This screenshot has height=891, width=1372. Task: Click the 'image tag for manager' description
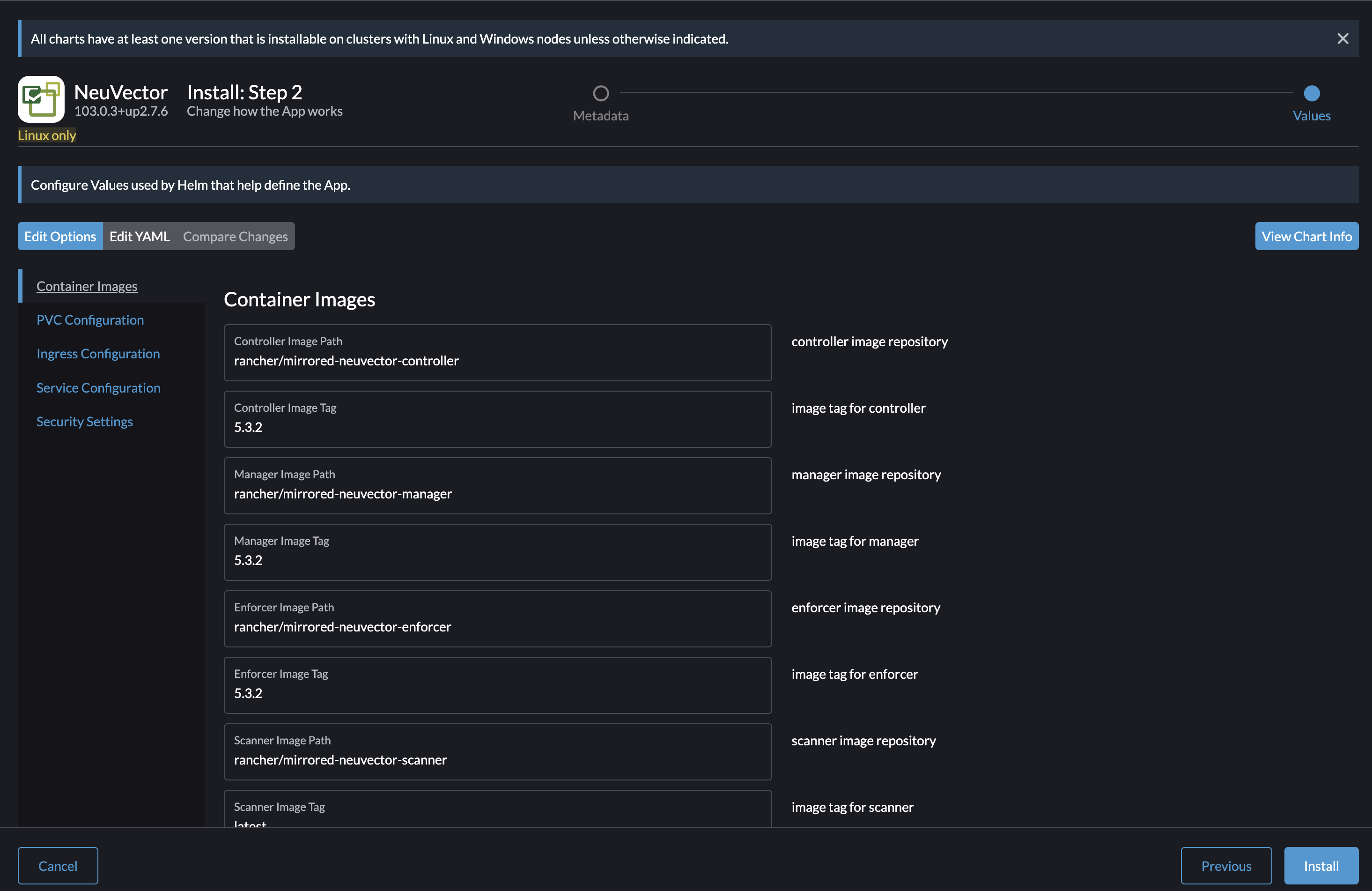pos(855,541)
